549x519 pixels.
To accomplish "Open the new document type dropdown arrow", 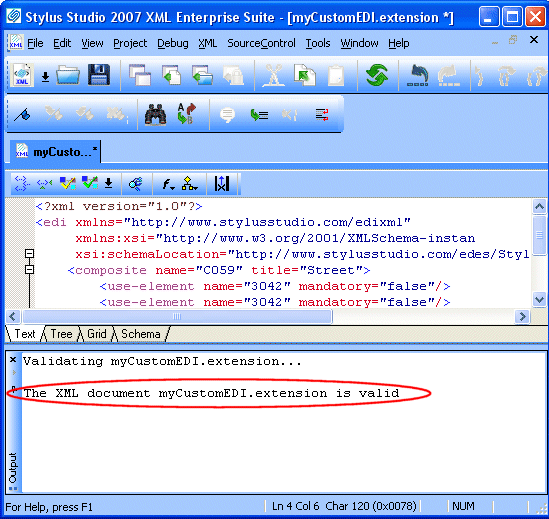I will click(x=45, y=76).
